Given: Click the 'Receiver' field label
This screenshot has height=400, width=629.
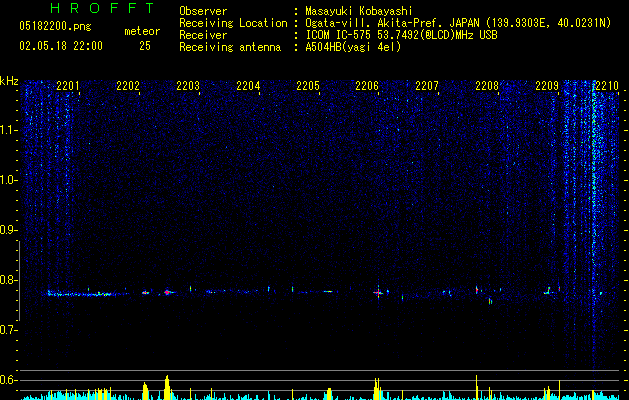Looking at the screenshot, I should (x=203, y=35).
